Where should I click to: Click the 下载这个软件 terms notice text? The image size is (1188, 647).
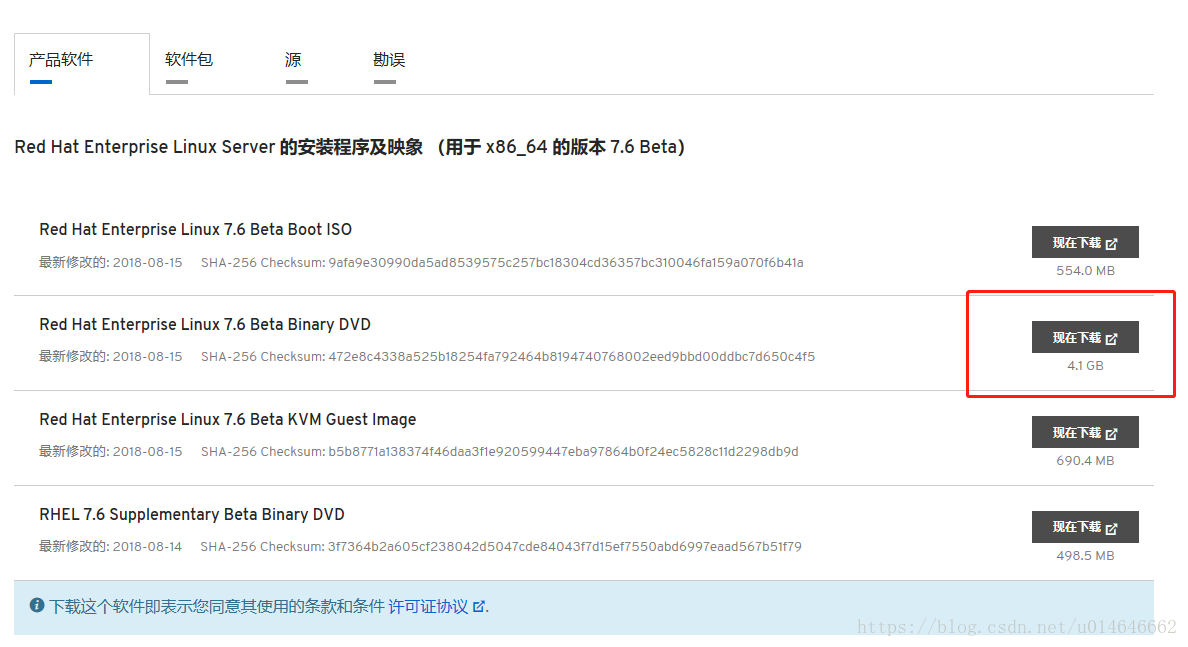point(217,607)
